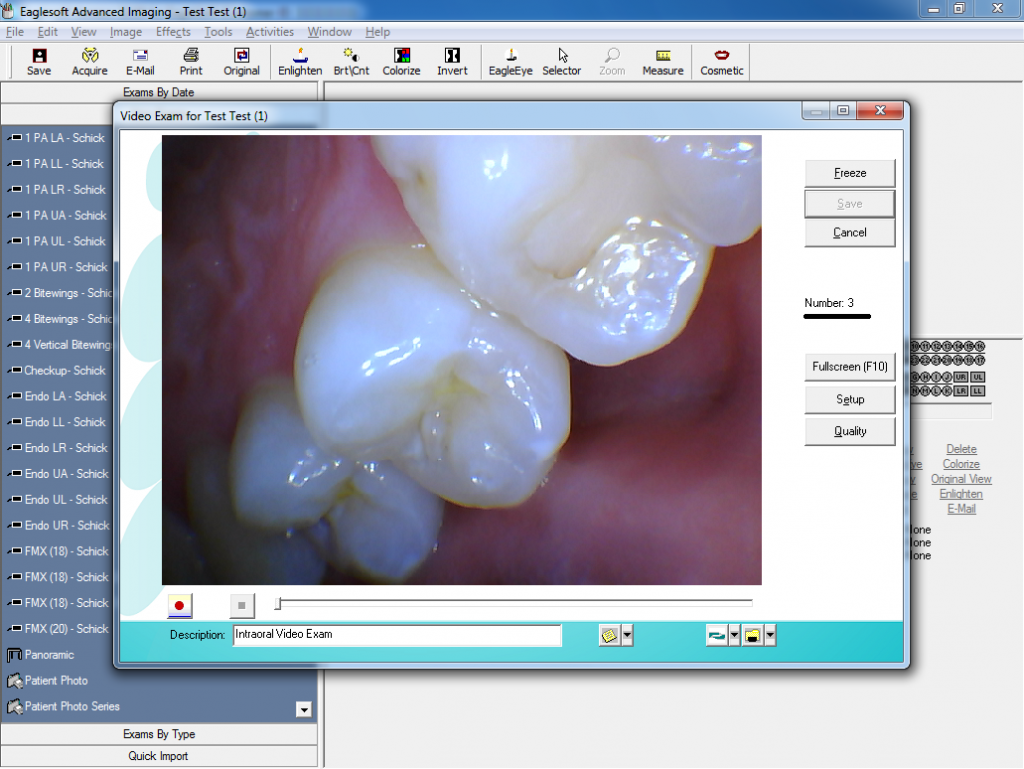
Task: Click the Description text field
Action: (396, 635)
